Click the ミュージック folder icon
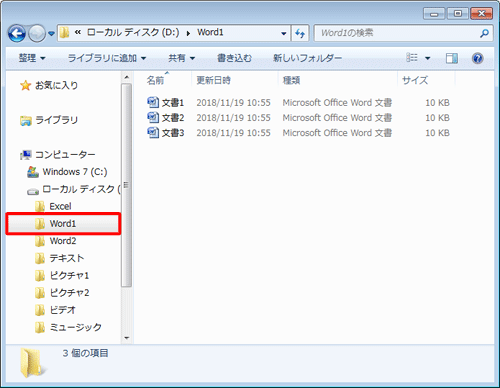 tap(40, 327)
